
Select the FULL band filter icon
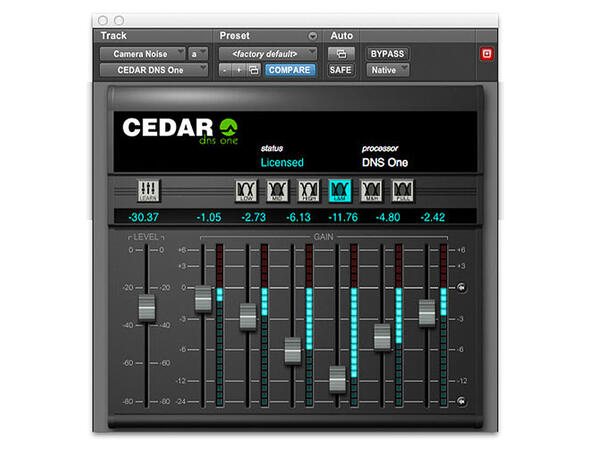pyautogui.click(x=403, y=191)
